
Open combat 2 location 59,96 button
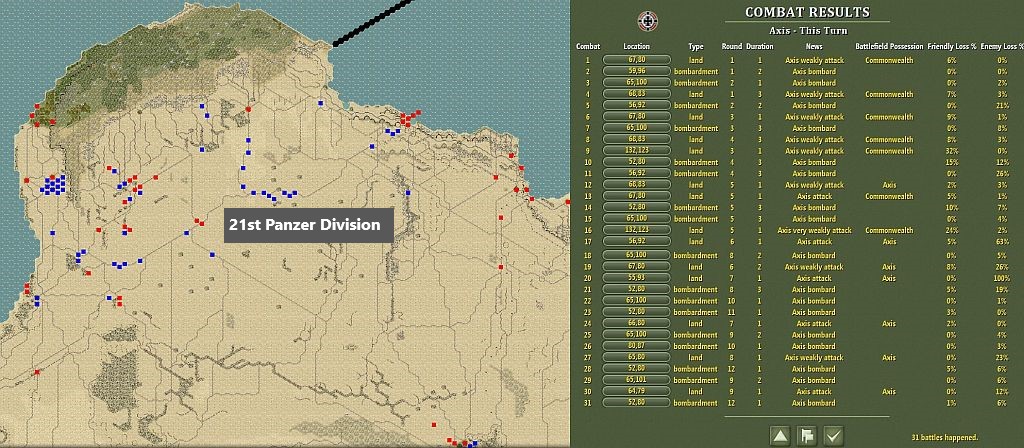(636, 71)
